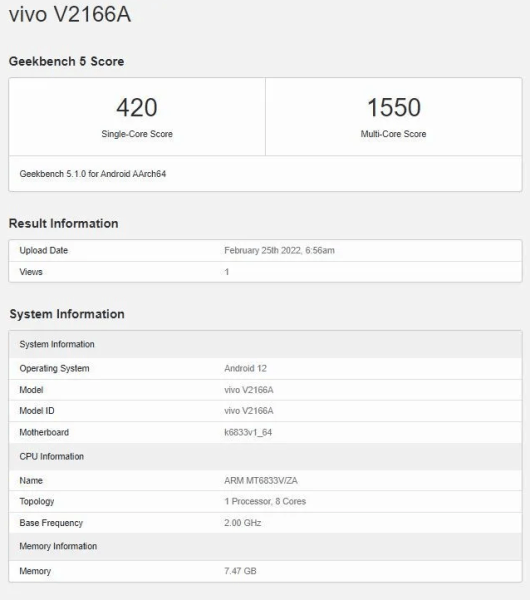
Task: Select the CPU name ARM MT6833V/ZA
Action: pyautogui.click(x=261, y=481)
